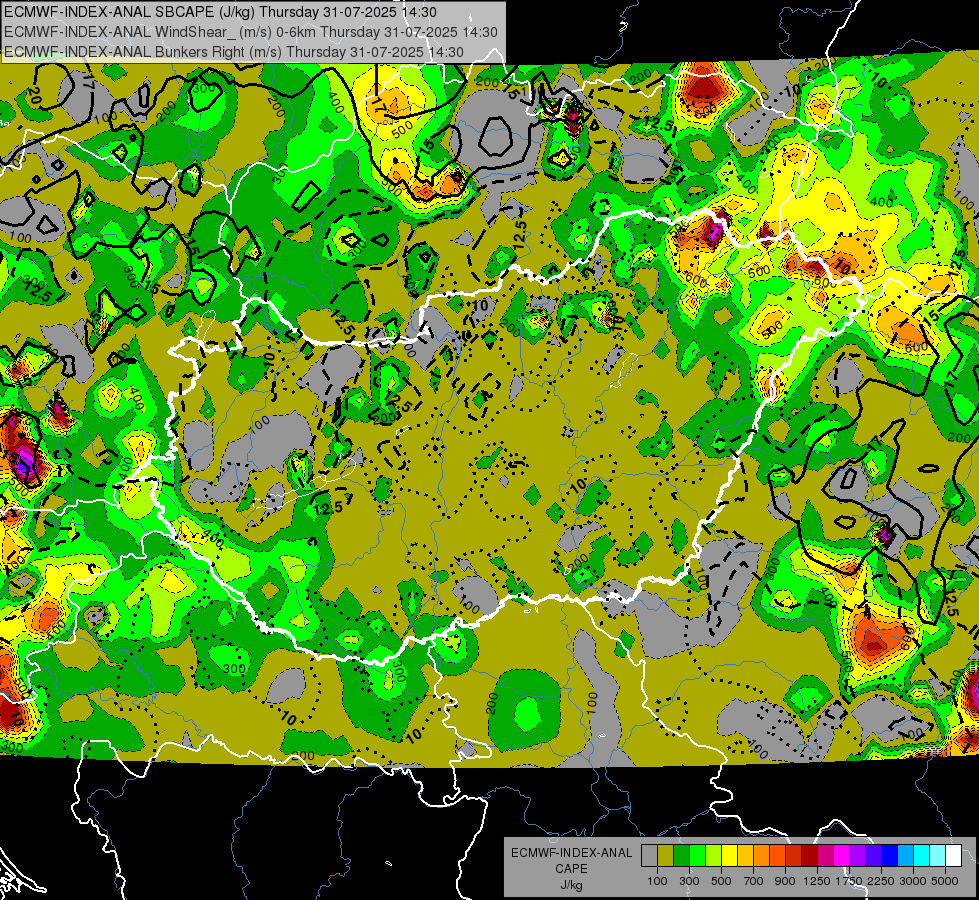The width and height of the screenshot is (979, 900).
Task: Click the WindShear 0-6km title line
Action: (x=250, y=32)
